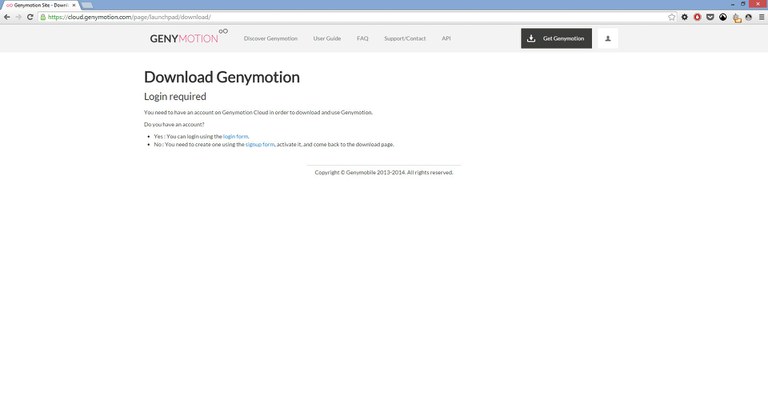Click the Genymotion logo
Viewport: 768px width, 416px height.
(189, 37)
